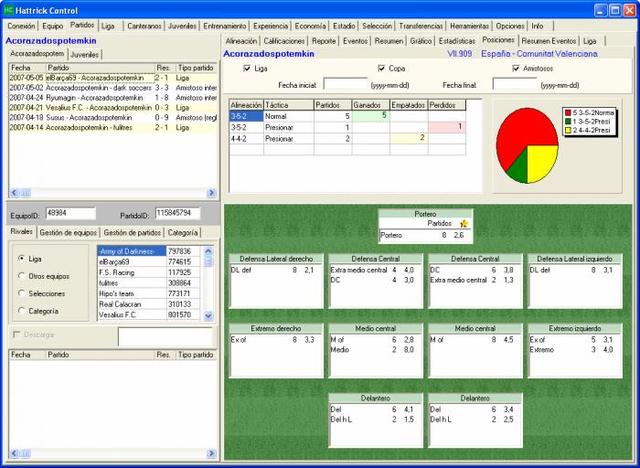Click the down arrow of rivals list scrollbar
Screen dimensions: 640x468
pyautogui.click(x=208, y=316)
